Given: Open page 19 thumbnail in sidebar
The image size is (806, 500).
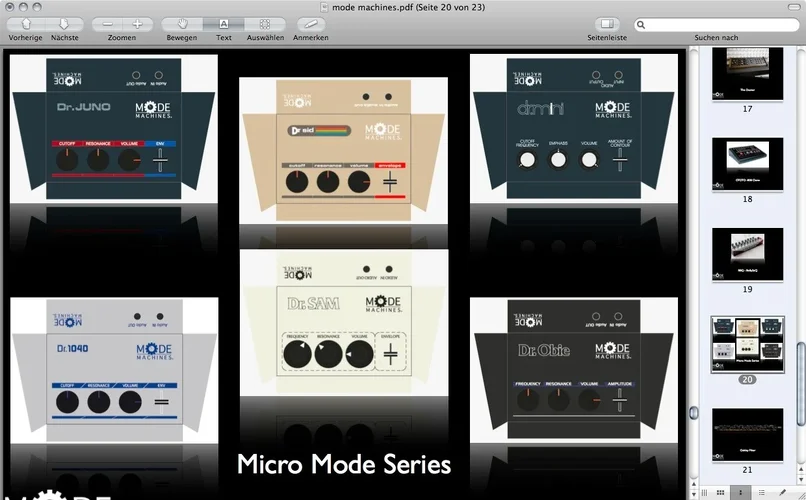Looking at the screenshot, I should [x=747, y=254].
